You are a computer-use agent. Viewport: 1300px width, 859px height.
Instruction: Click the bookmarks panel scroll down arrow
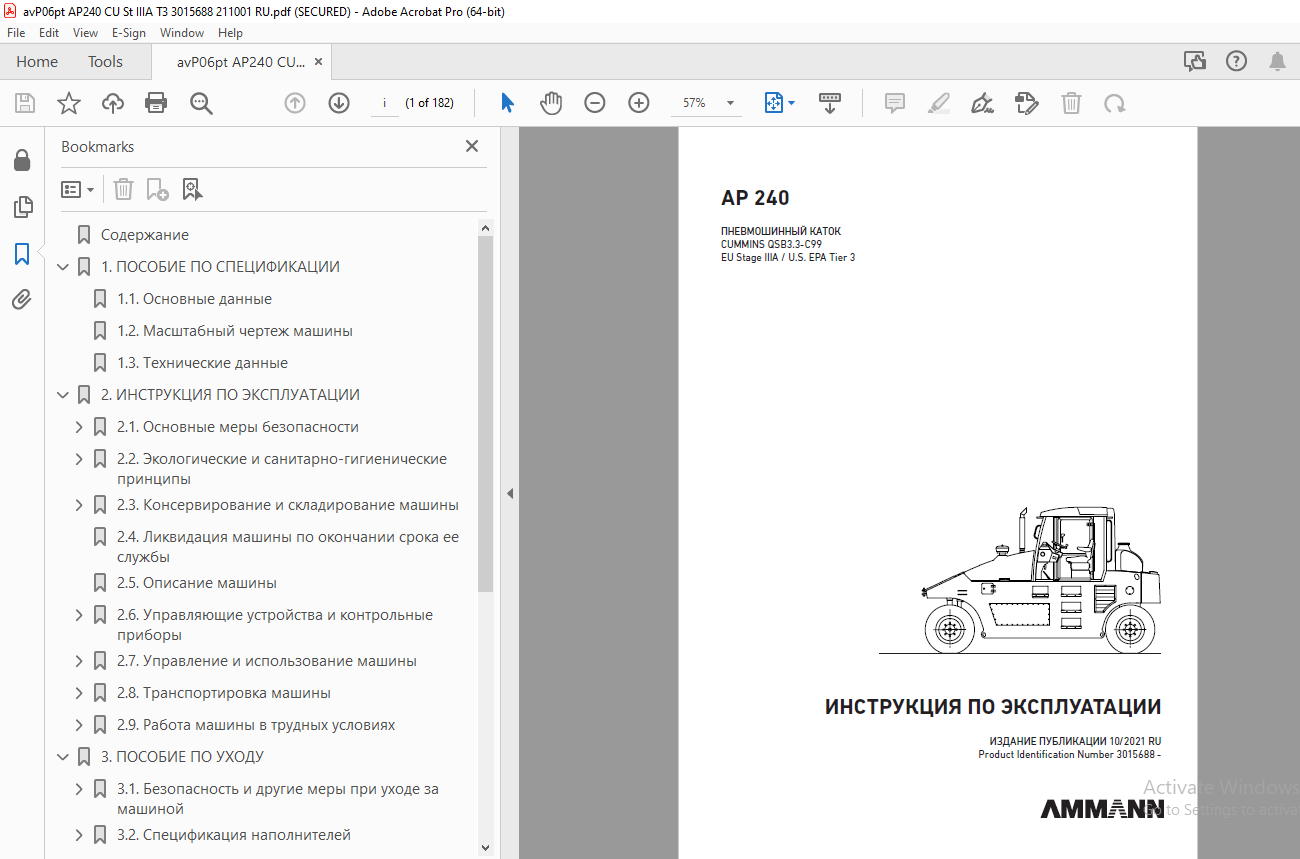pyautogui.click(x=486, y=847)
